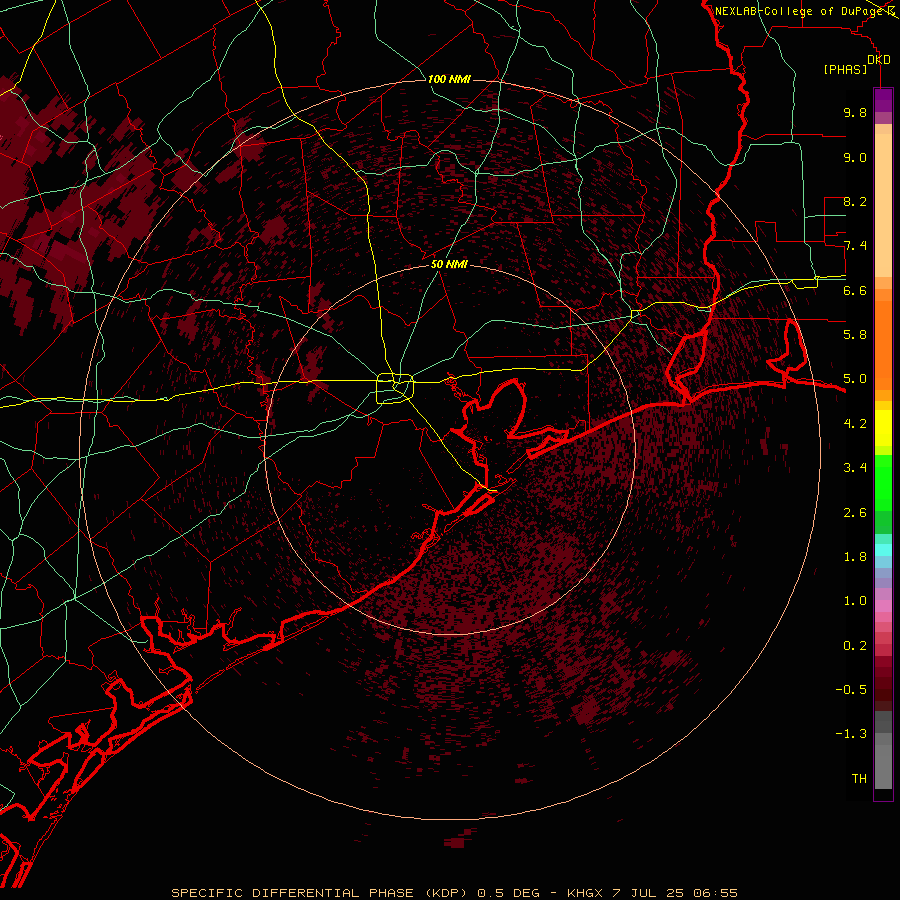This screenshot has width=900, height=900.
Task: Click the purple segment of the color bar
Action: 883,101
